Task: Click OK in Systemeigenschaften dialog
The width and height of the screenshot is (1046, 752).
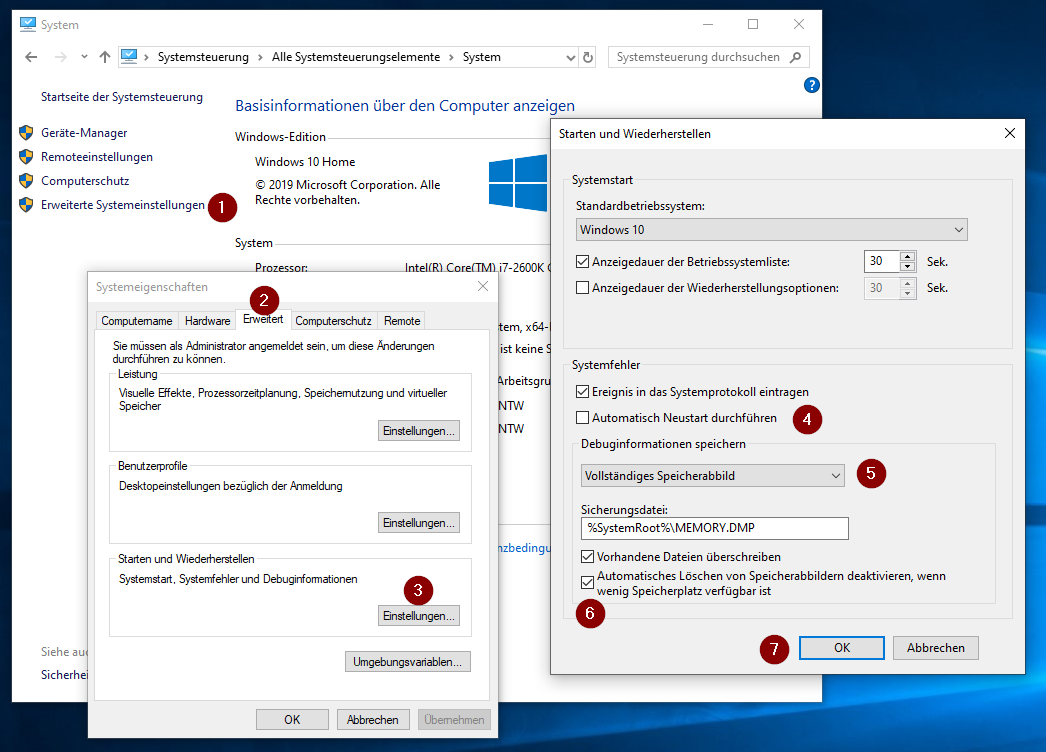Action: (x=292, y=720)
